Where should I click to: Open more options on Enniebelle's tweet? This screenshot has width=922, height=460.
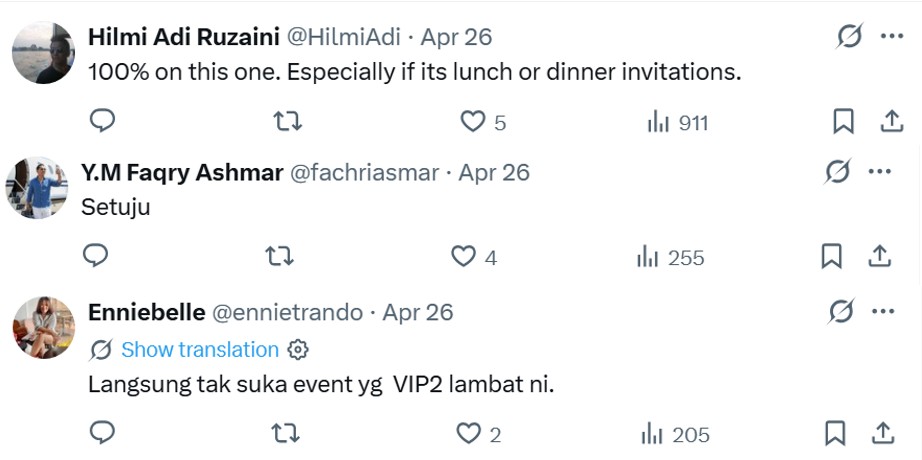(883, 312)
